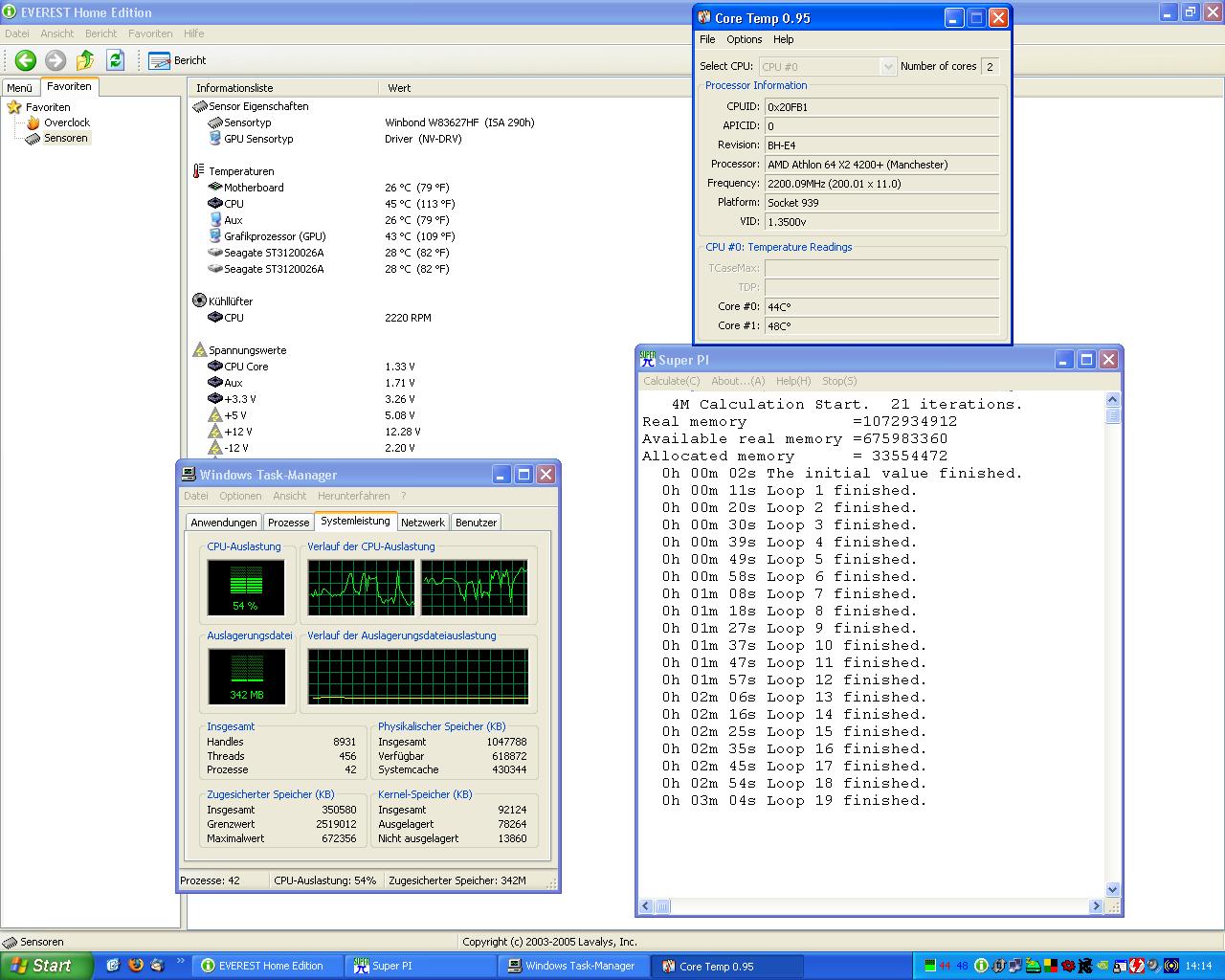This screenshot has height=980, width=1225.
Task: Click the GPU Sensortyp row icon
Action: (215, 138)
